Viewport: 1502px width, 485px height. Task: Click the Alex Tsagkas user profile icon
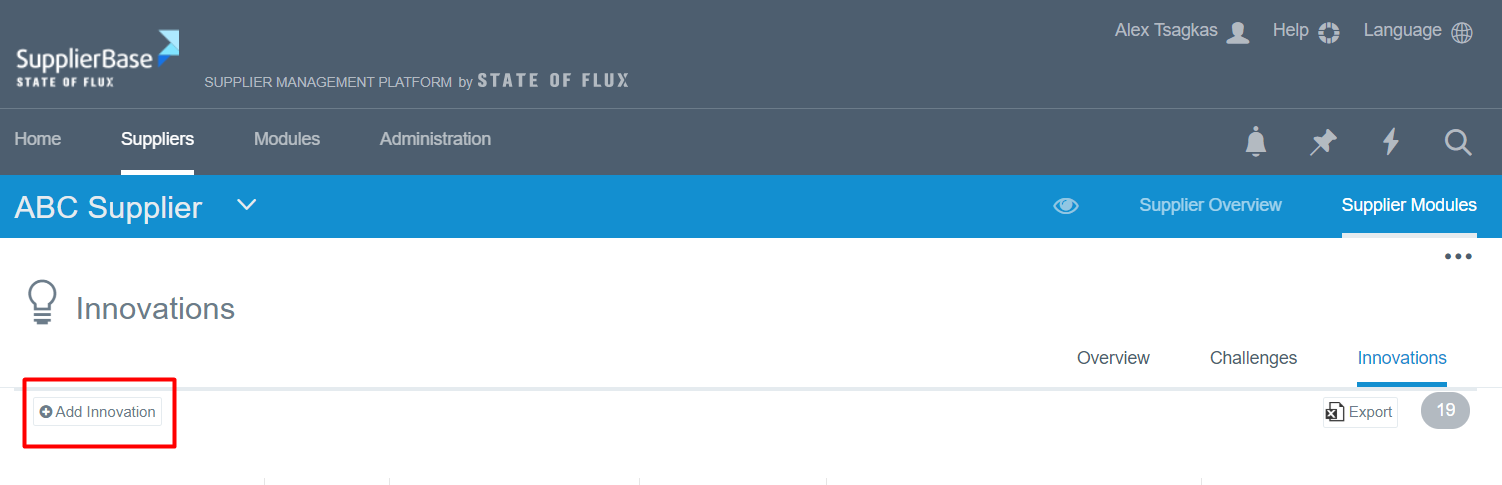coord(1238,32)
